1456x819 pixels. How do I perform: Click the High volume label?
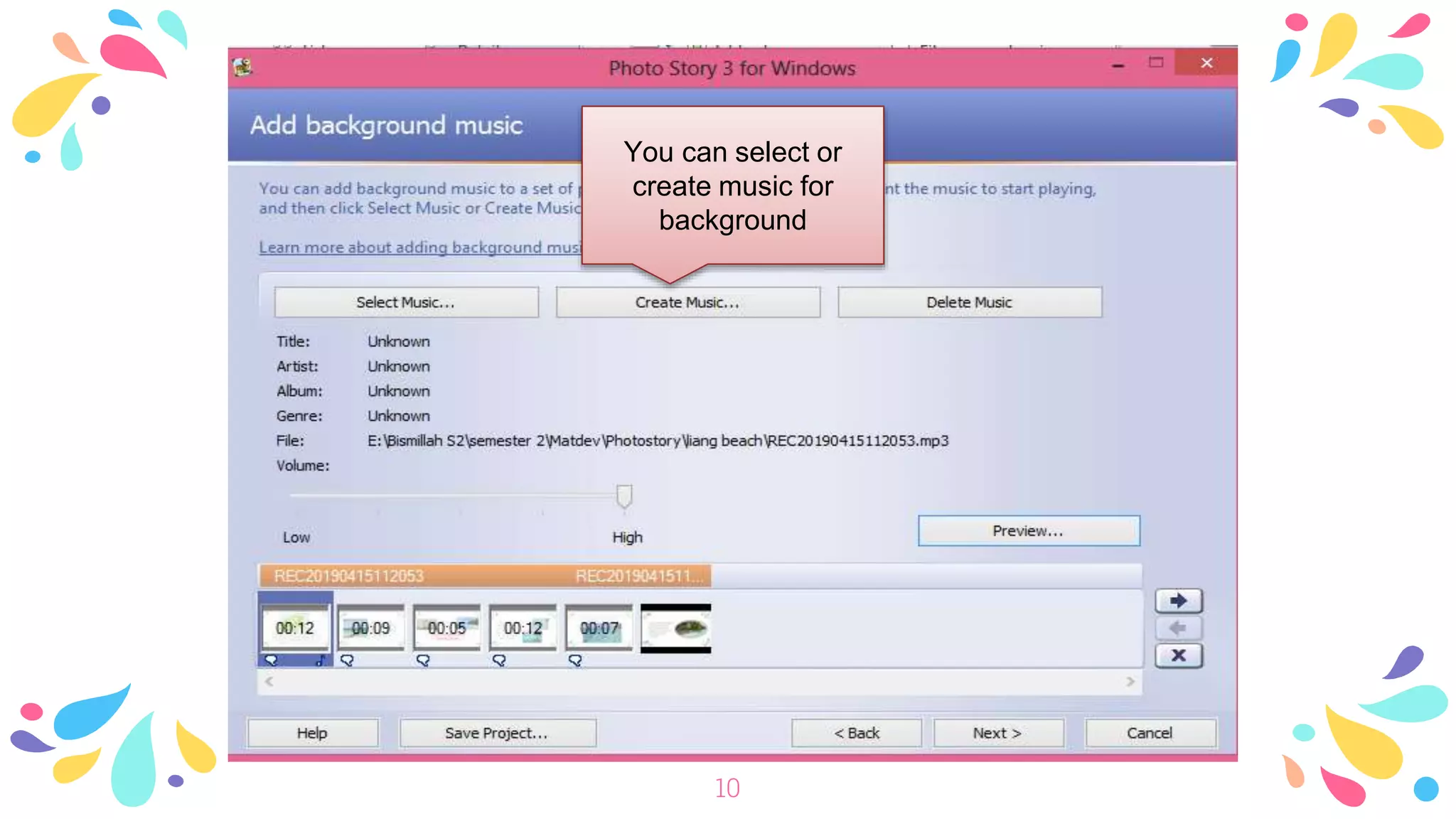[627, 537]
